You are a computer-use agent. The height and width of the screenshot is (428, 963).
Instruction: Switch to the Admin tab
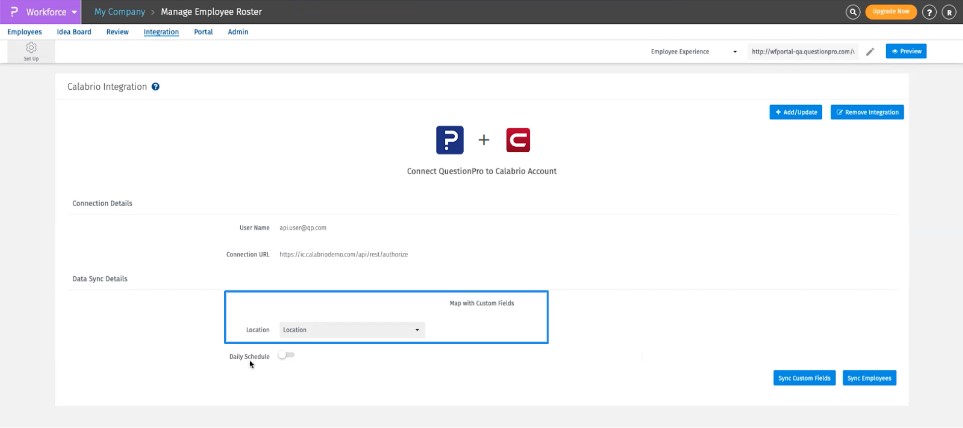coord(238,32)
